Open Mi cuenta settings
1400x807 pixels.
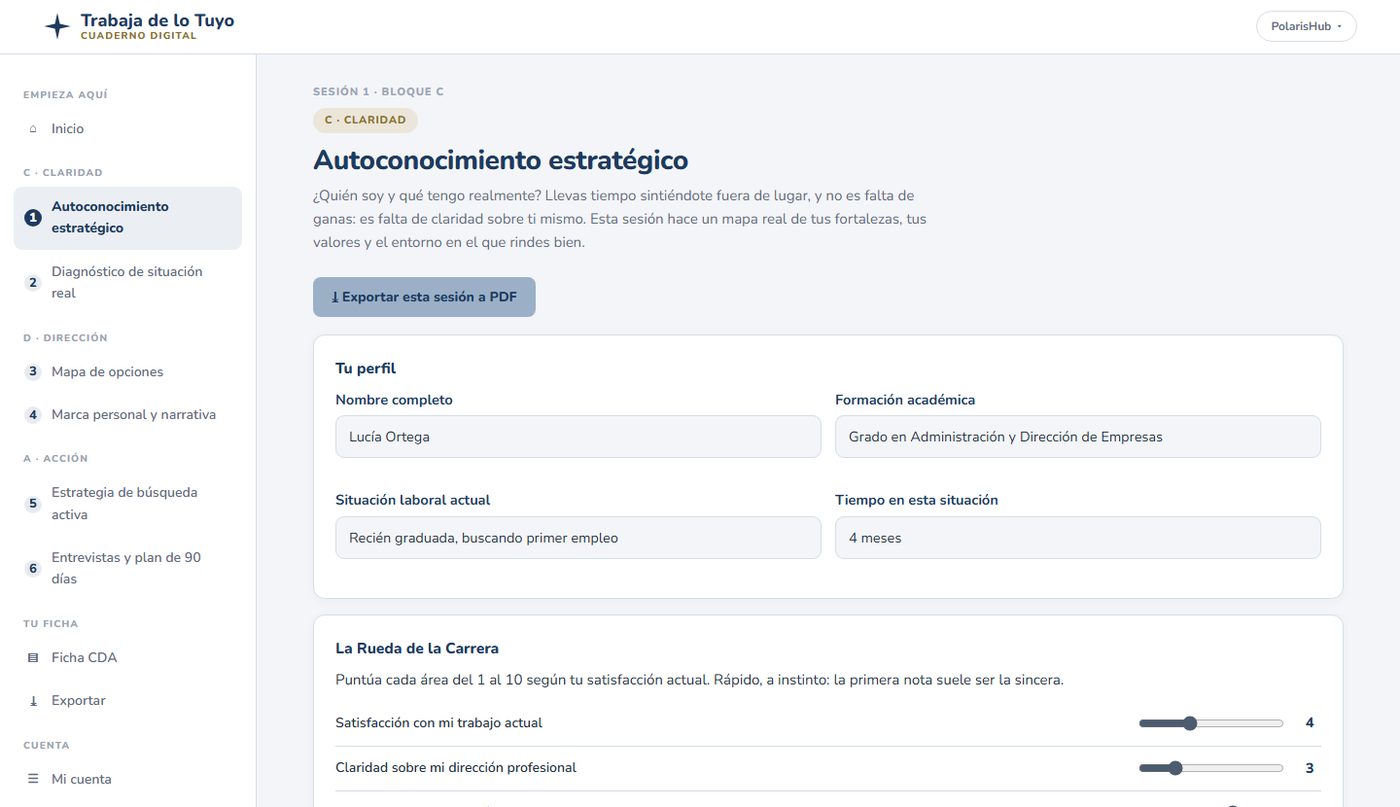[128, 779]
